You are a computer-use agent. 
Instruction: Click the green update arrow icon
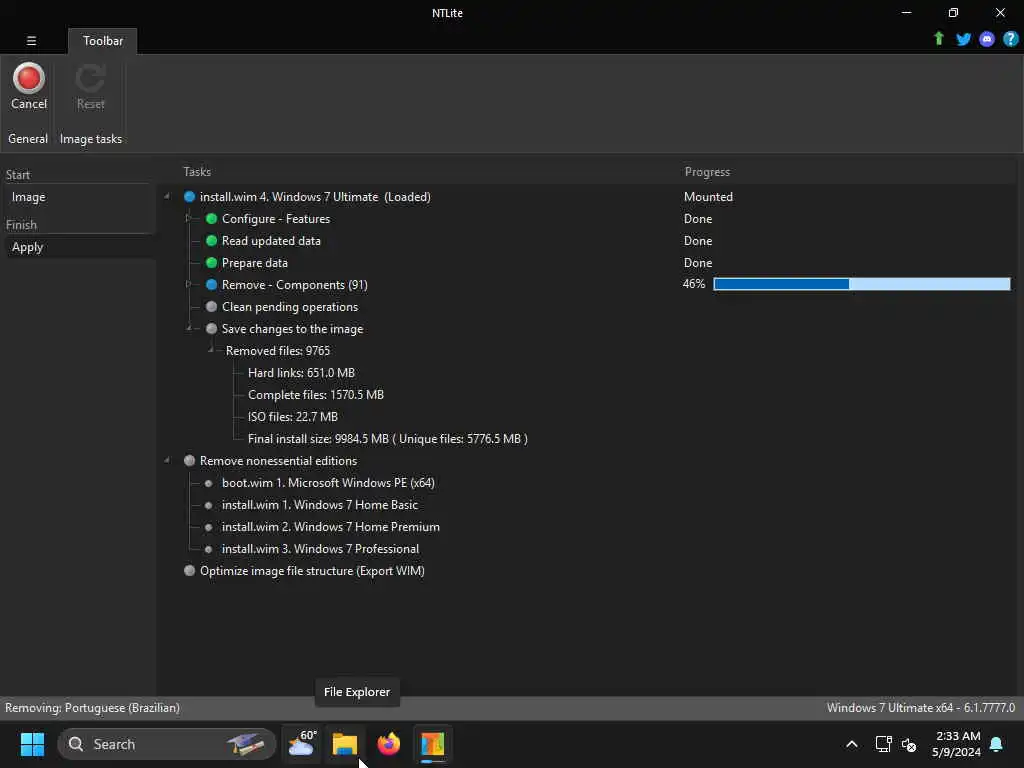938,39
